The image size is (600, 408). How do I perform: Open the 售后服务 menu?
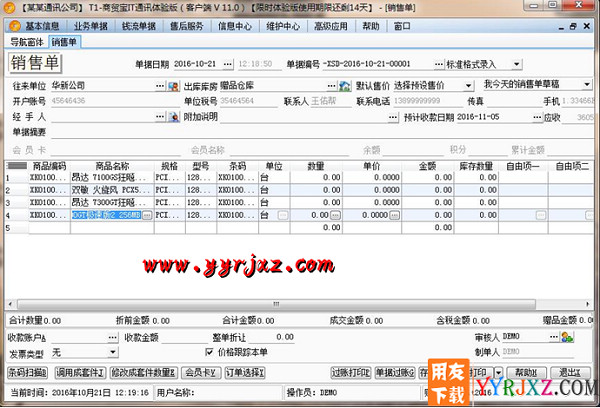click(x=187, y=26)
